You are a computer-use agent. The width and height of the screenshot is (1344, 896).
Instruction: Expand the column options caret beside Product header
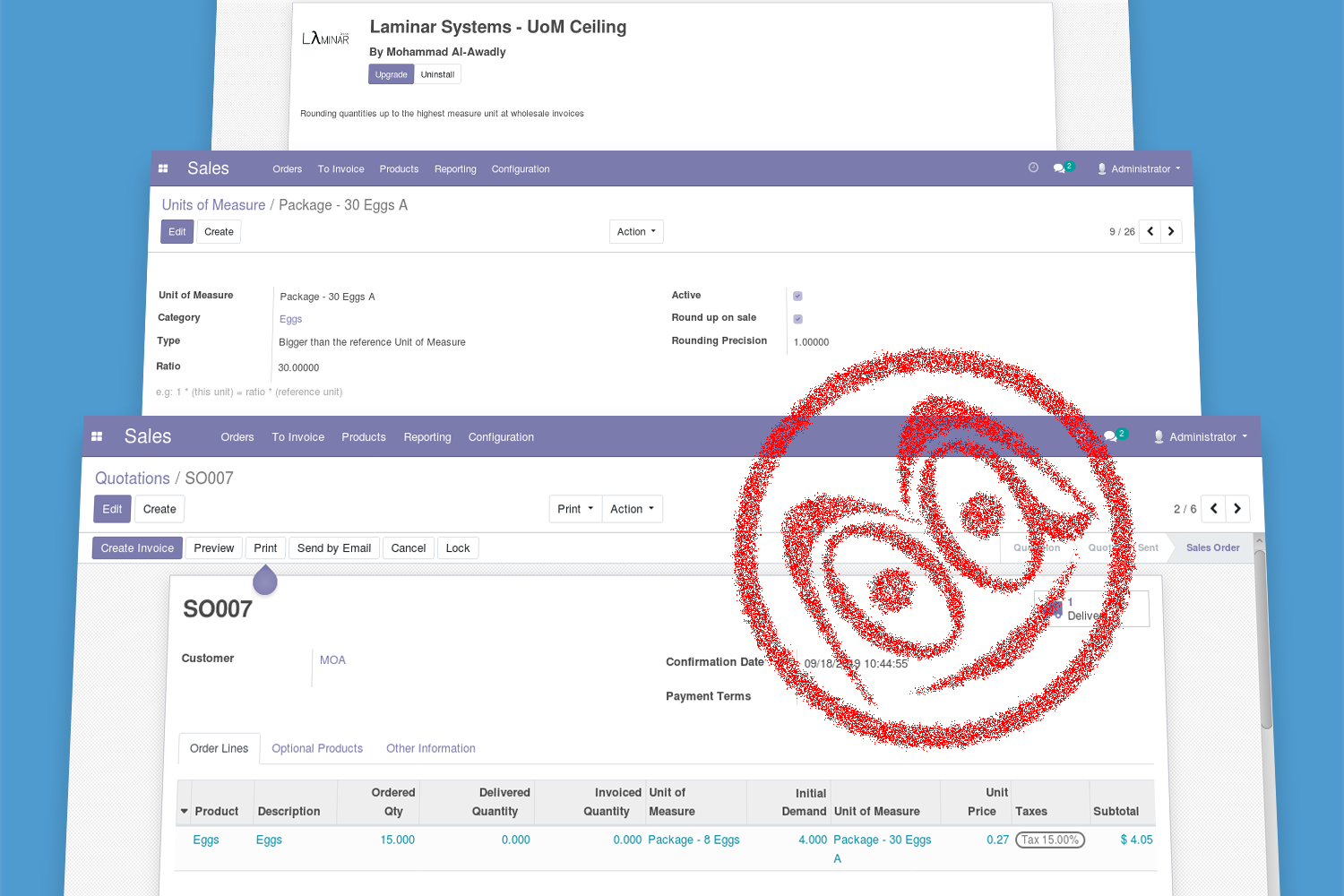[185, 812]
